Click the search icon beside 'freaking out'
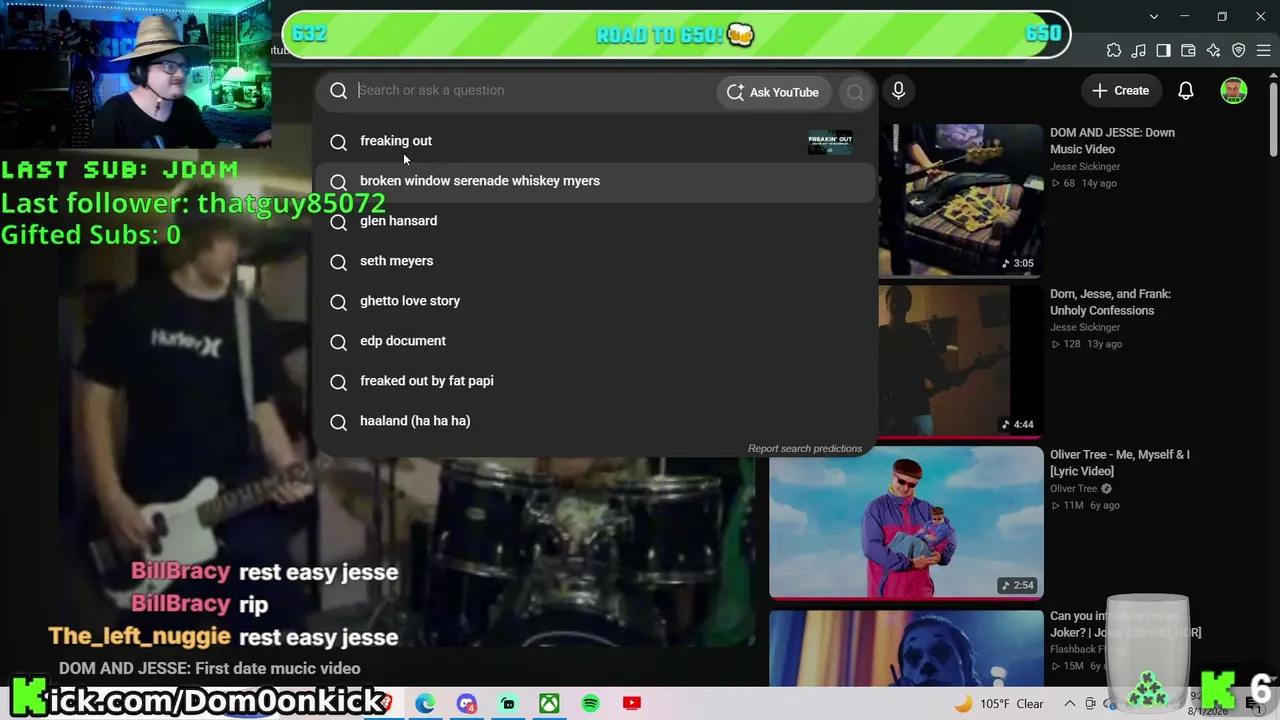Image resolution: width=1280 pixels, height=720 pixels. point(339,142)
